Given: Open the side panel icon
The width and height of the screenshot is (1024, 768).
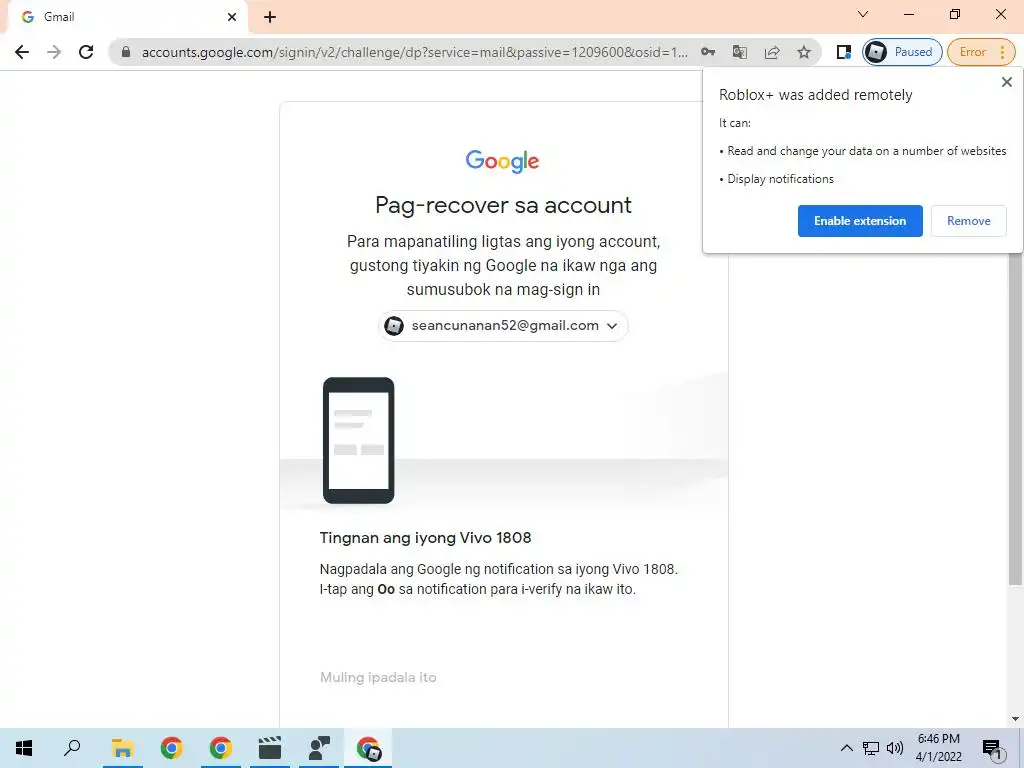Looking at the screenshot, I should 844,52.
